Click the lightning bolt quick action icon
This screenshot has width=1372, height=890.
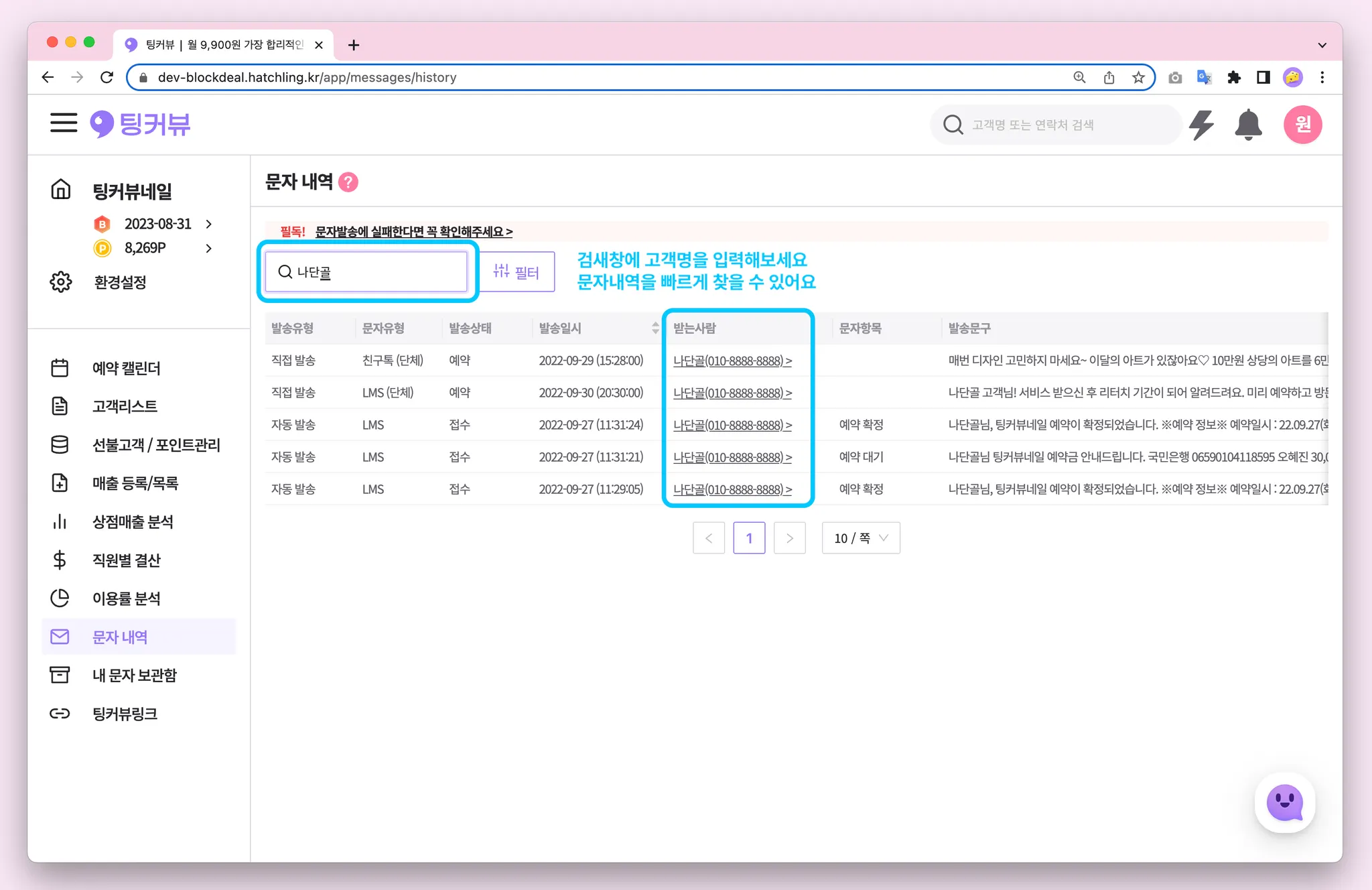pos(1201,125)
